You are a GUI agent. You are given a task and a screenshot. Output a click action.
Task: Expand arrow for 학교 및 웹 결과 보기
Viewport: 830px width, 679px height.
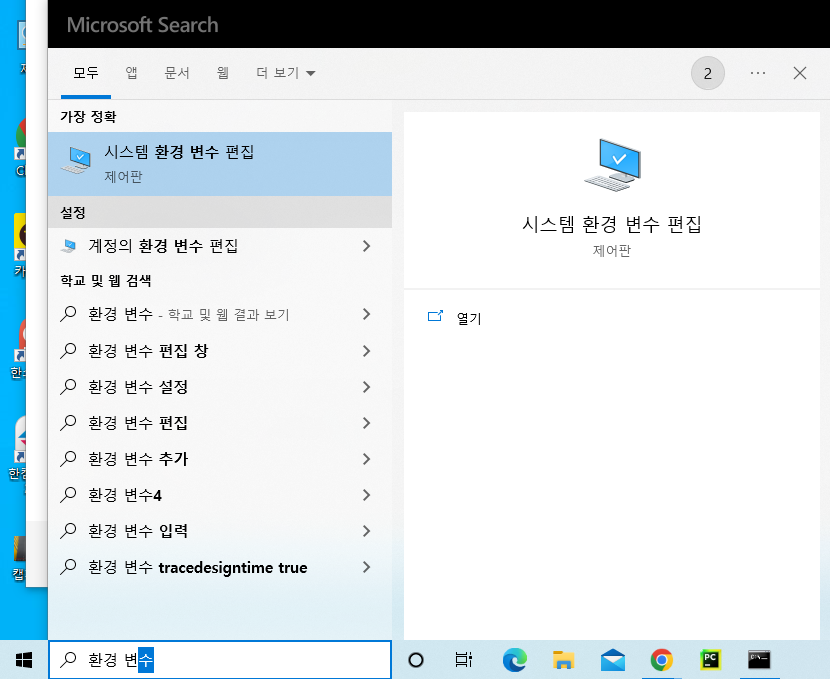366,314
